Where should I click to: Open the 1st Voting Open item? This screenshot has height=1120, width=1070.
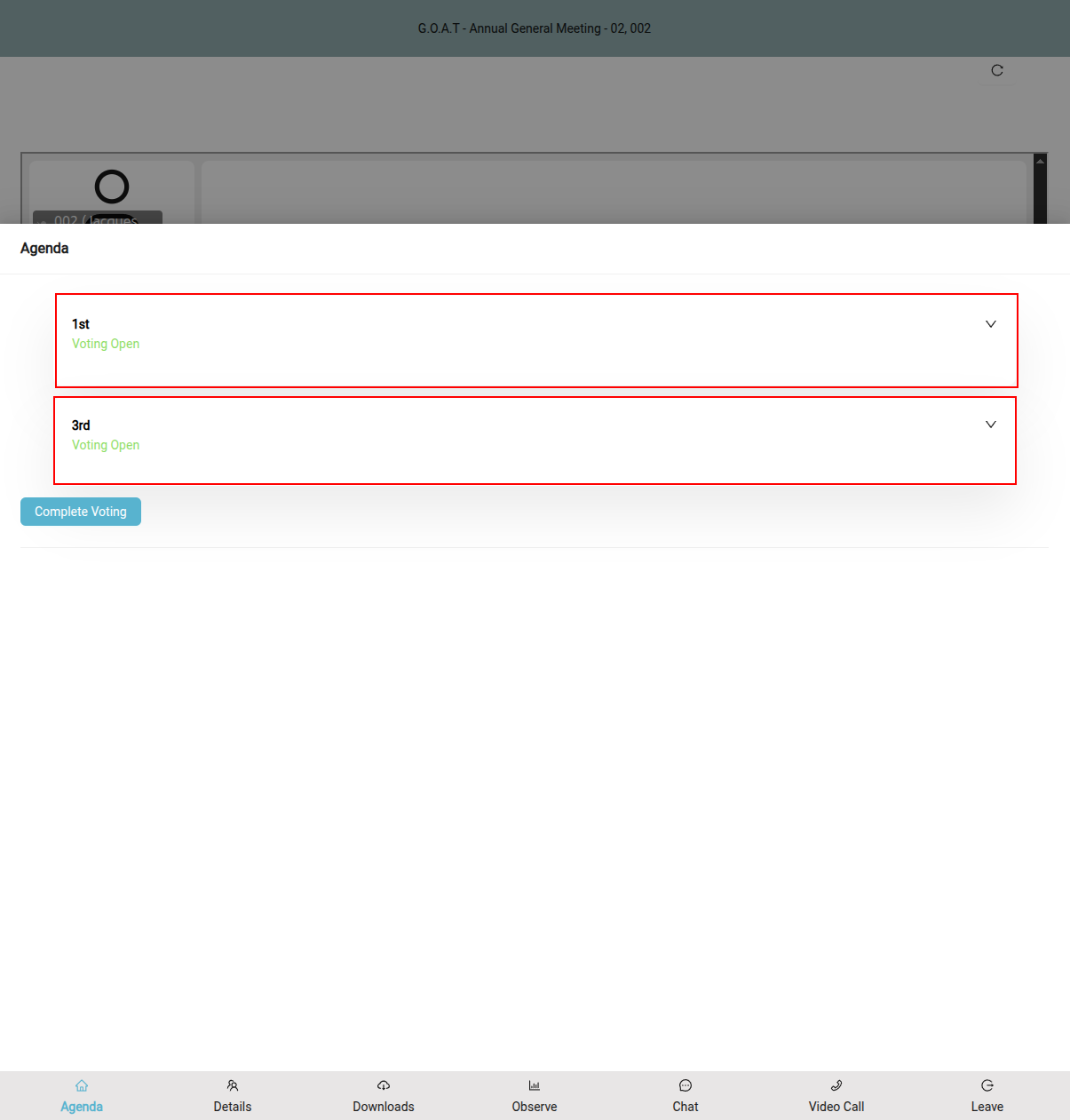tap(536, 341)
